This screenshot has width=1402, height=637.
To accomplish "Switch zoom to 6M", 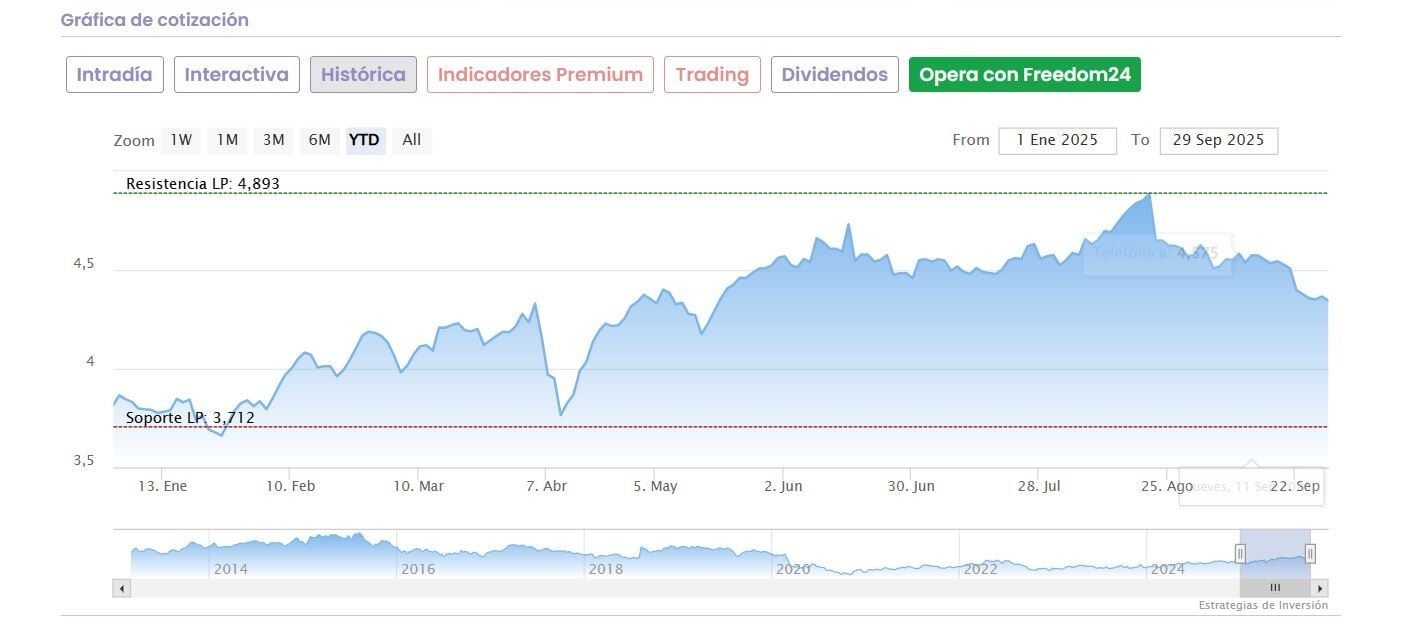I will tap(319, 140).
